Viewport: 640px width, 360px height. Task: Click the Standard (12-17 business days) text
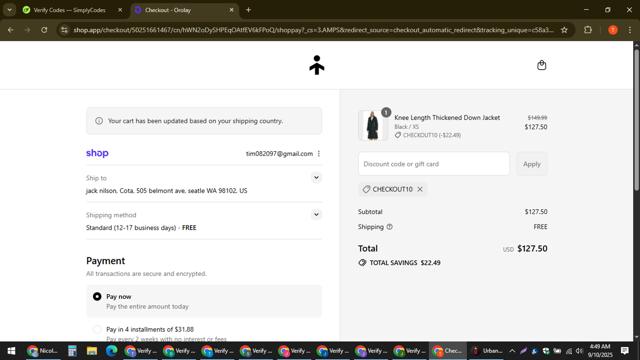pos(131,227)
